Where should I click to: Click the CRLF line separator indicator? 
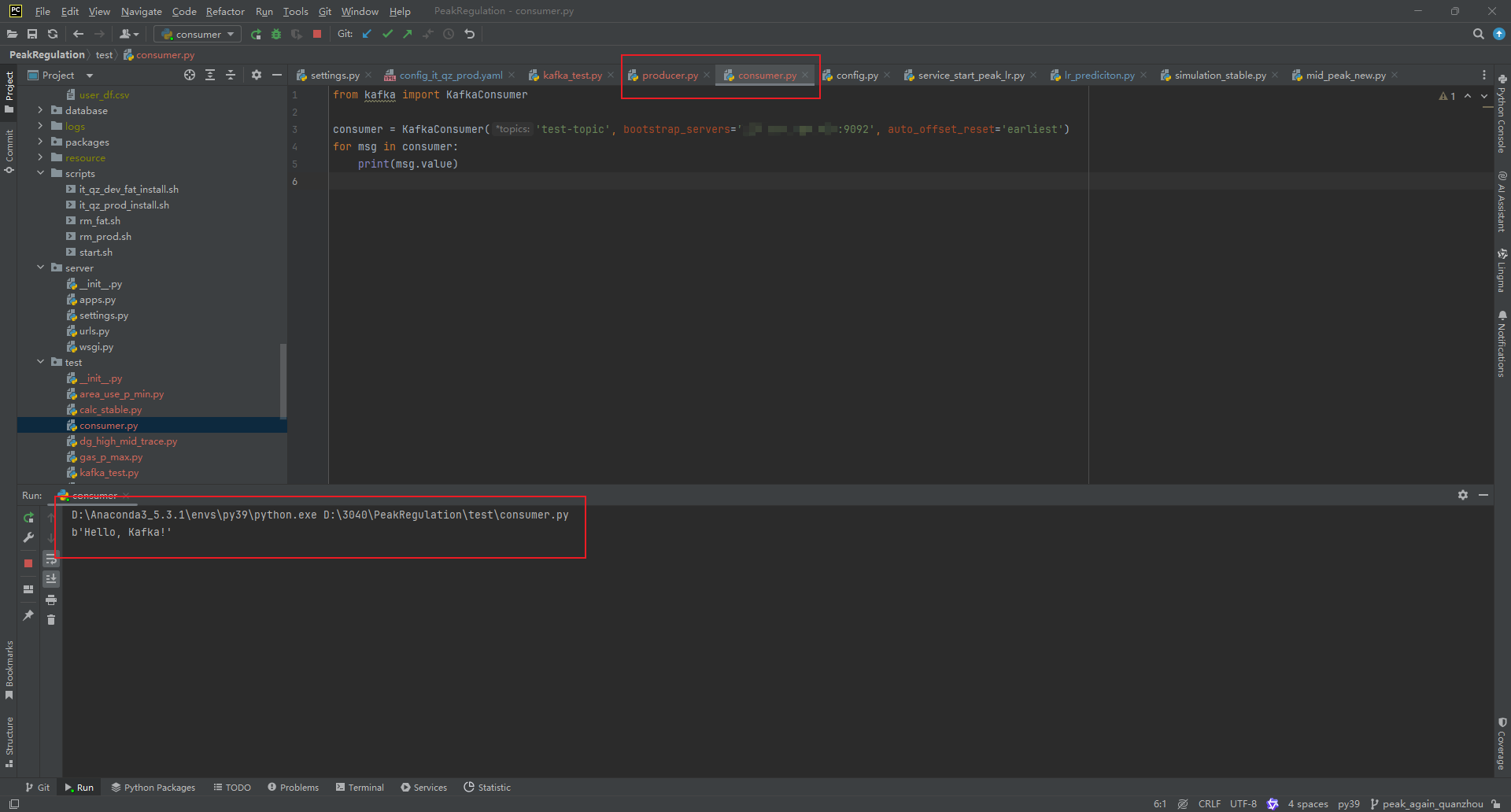pos(1209,804)
